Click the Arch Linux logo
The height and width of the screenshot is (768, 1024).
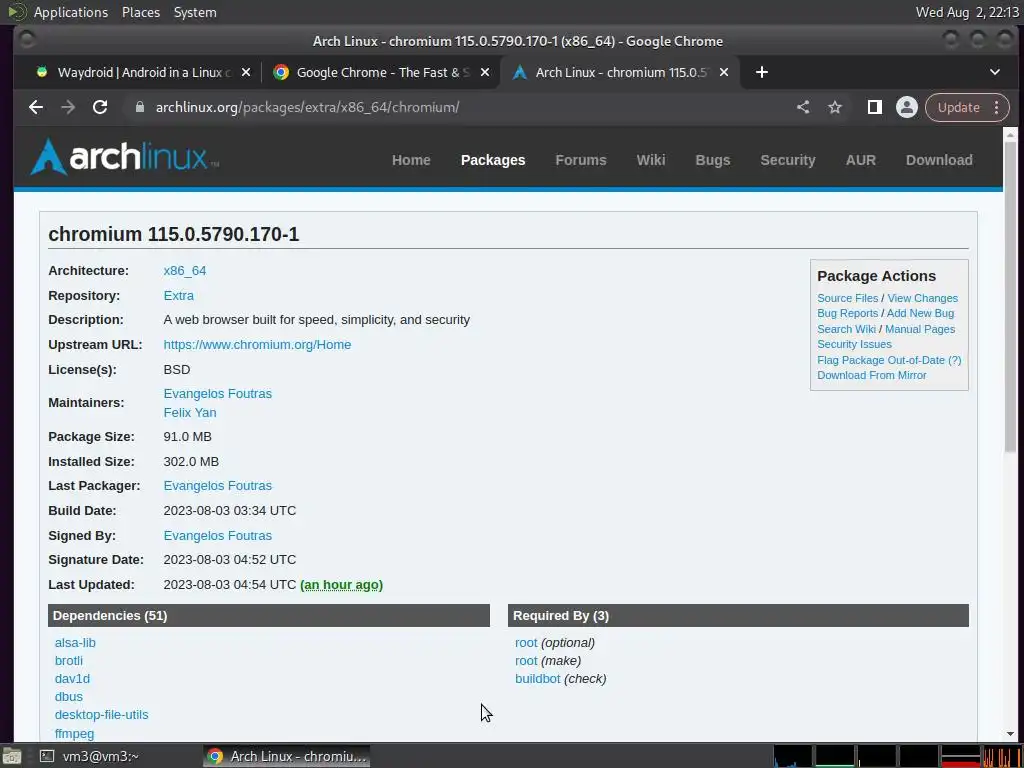point(124,157)
